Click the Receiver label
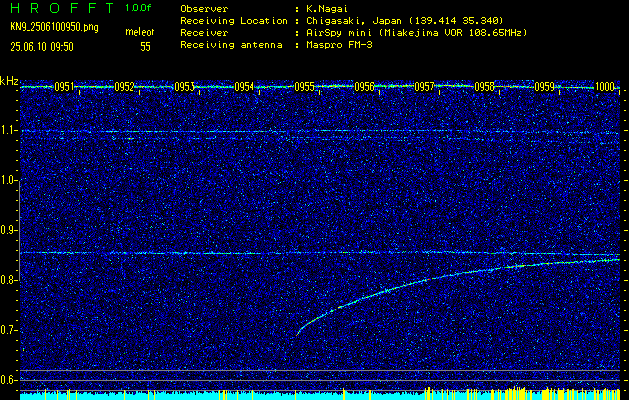The width and height of the screenshot is (629, 400). click(204, 33)
